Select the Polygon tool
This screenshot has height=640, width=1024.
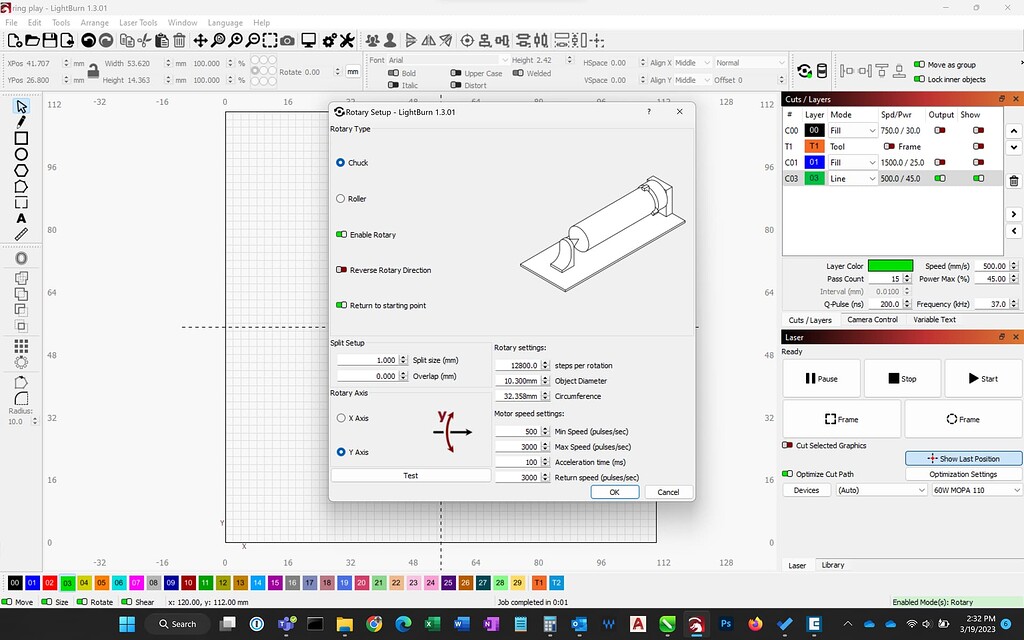[22, 171]
